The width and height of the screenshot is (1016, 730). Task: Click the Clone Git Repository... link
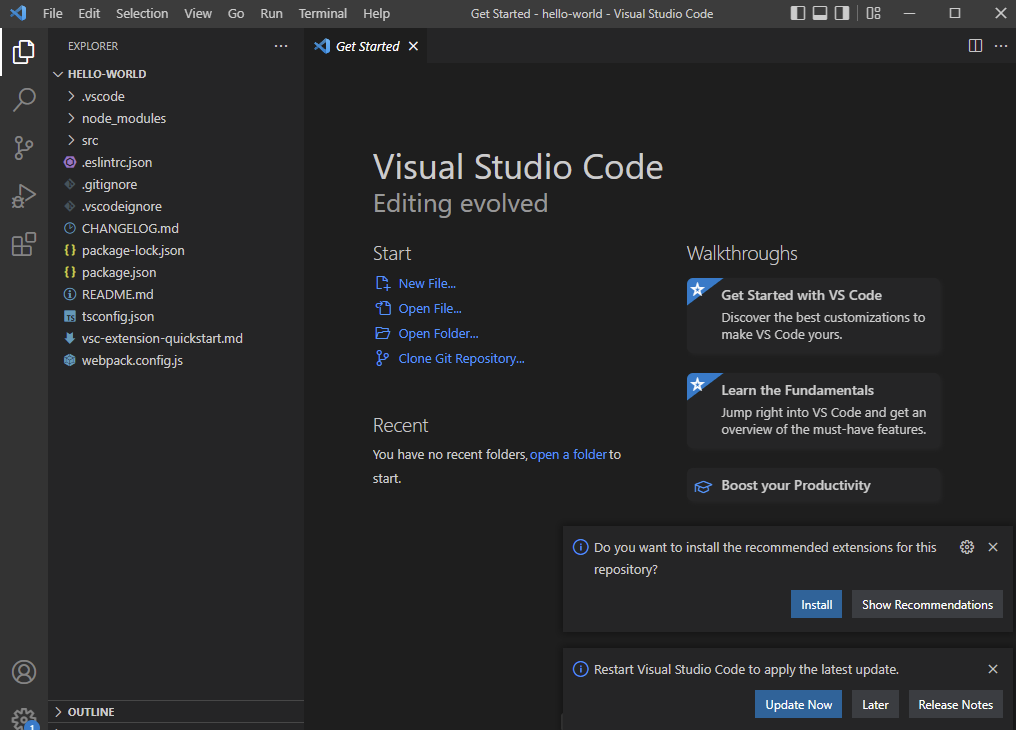(461, 358)
